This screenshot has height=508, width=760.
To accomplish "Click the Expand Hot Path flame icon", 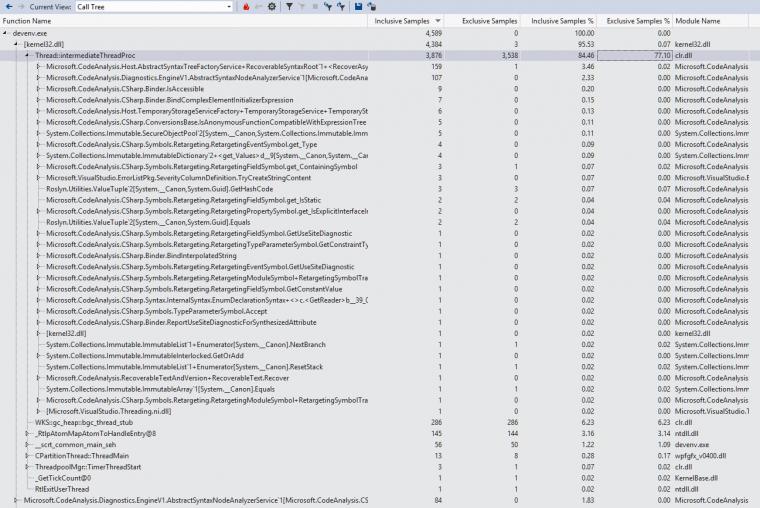I will pos(246,7).
